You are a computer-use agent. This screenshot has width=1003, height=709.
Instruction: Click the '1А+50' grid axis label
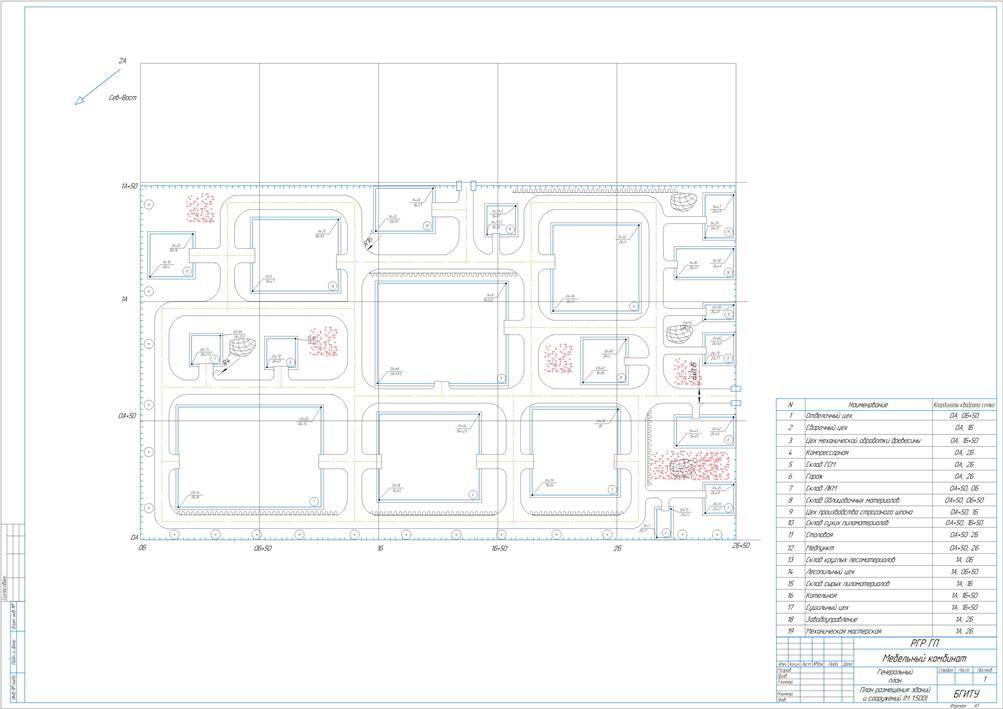(x=129, y=186)
